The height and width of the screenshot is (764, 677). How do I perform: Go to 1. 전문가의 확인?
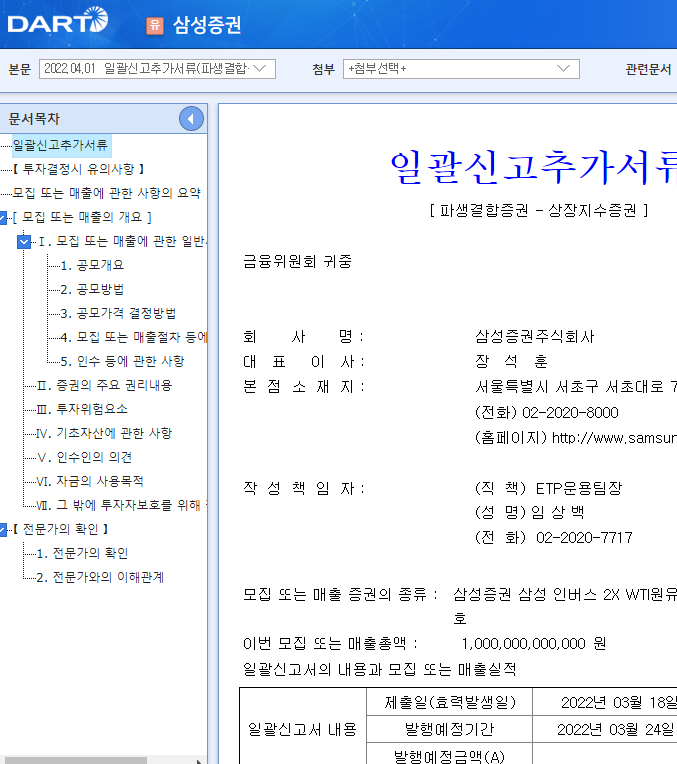click(x=82, y=554)
